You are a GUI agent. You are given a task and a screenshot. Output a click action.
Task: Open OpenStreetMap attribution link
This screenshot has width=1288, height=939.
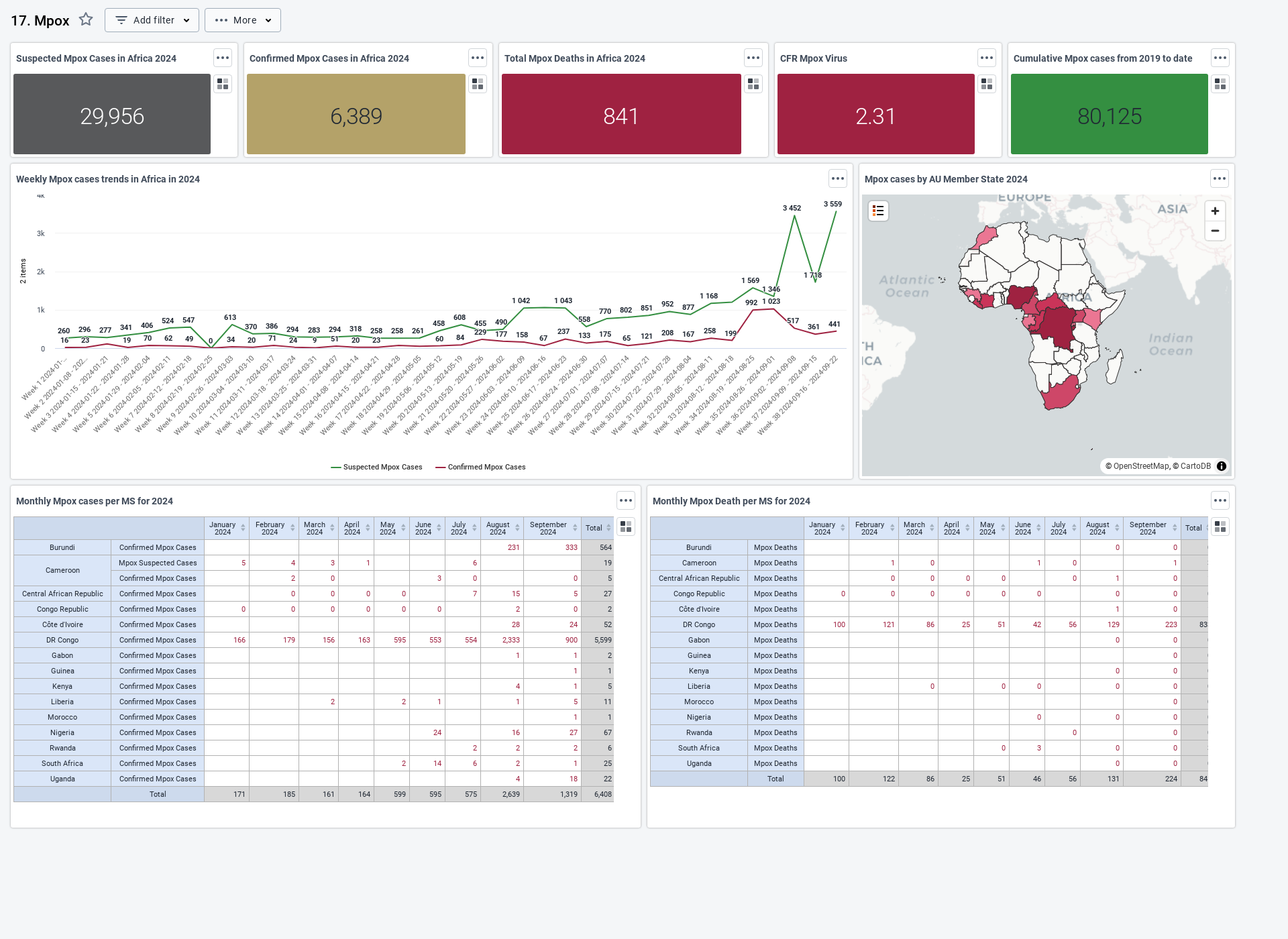(x=1140, y=466)
